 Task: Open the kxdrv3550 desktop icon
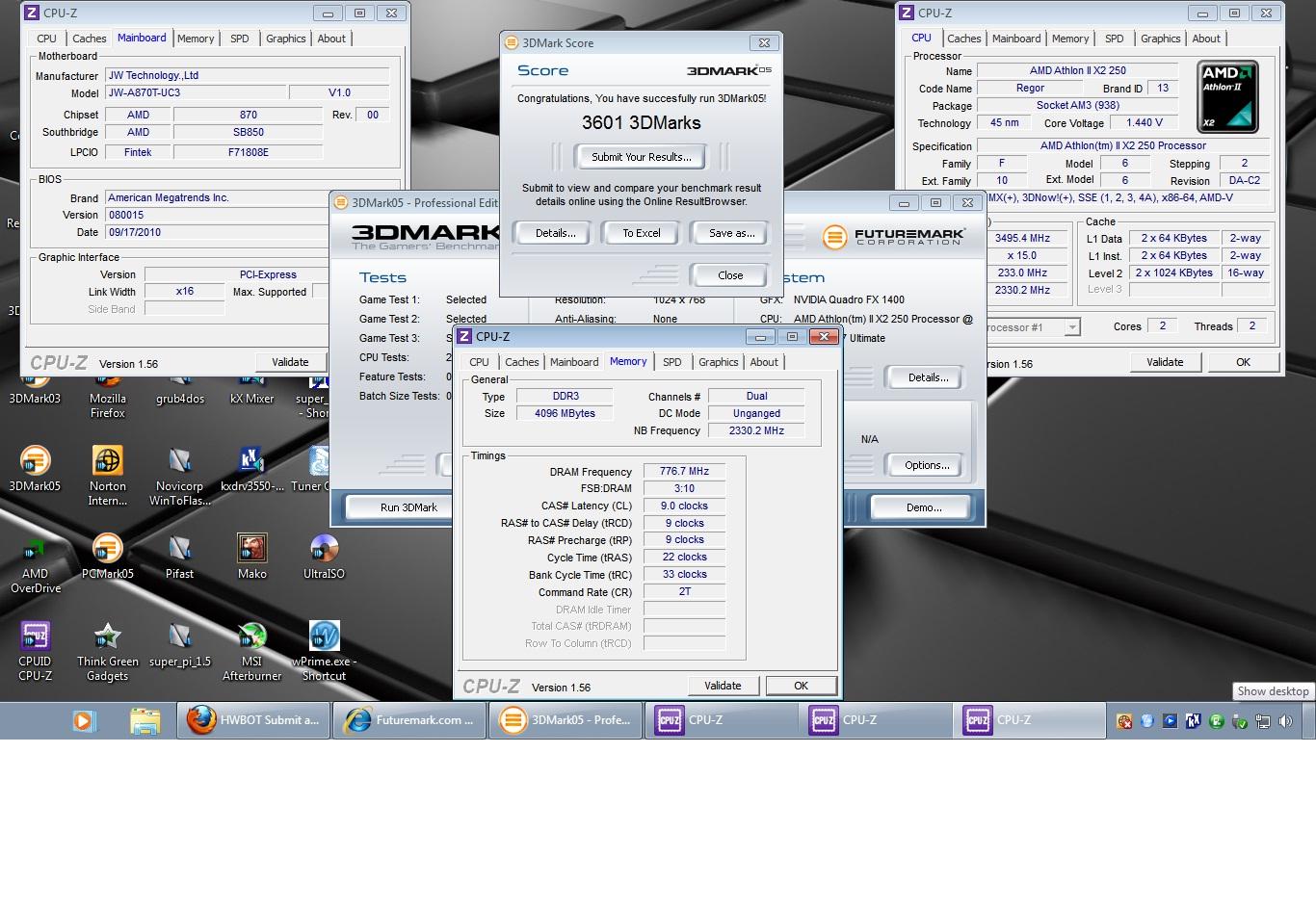pos(251,469)
